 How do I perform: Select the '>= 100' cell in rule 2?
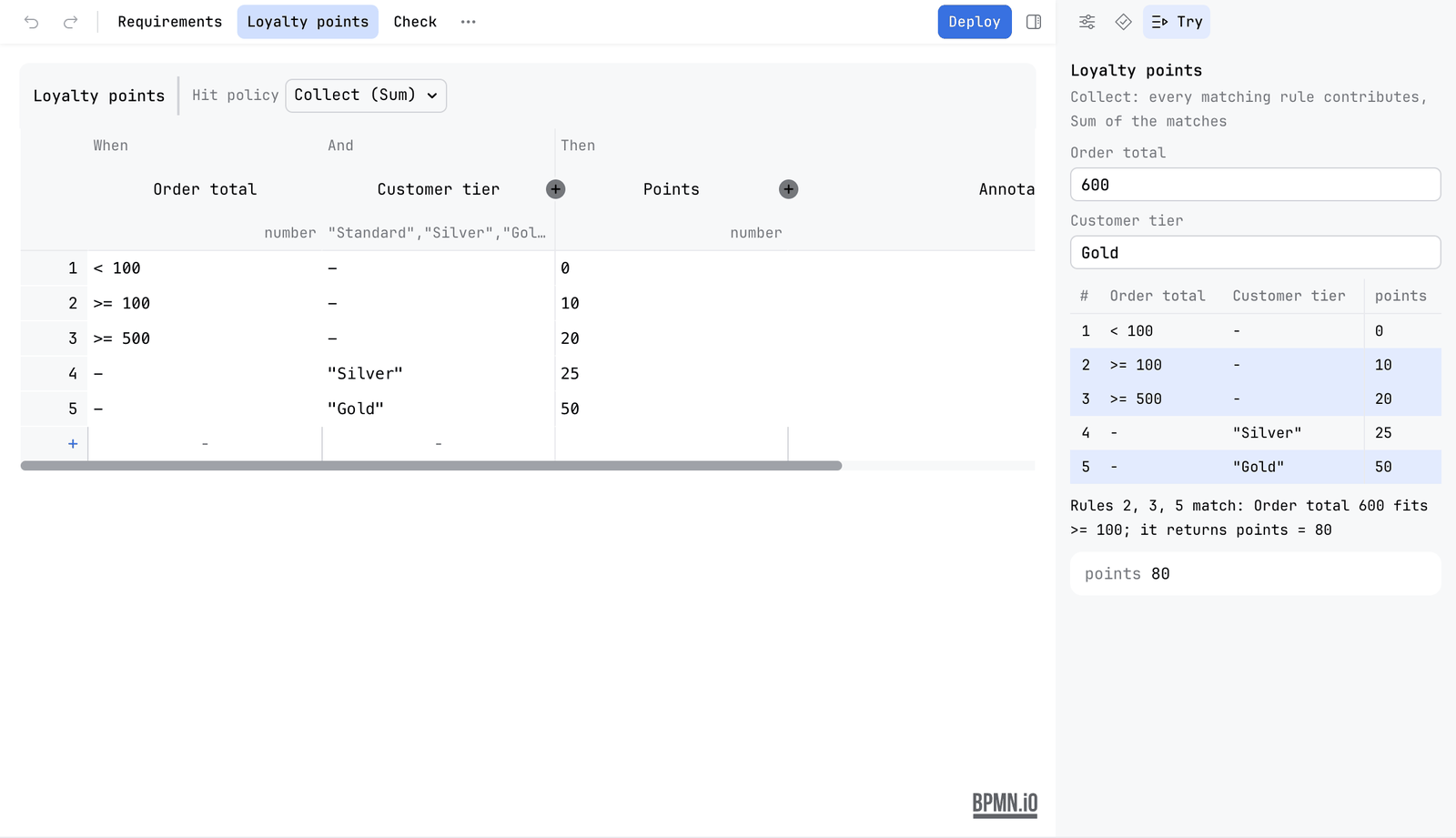(205, 303)
